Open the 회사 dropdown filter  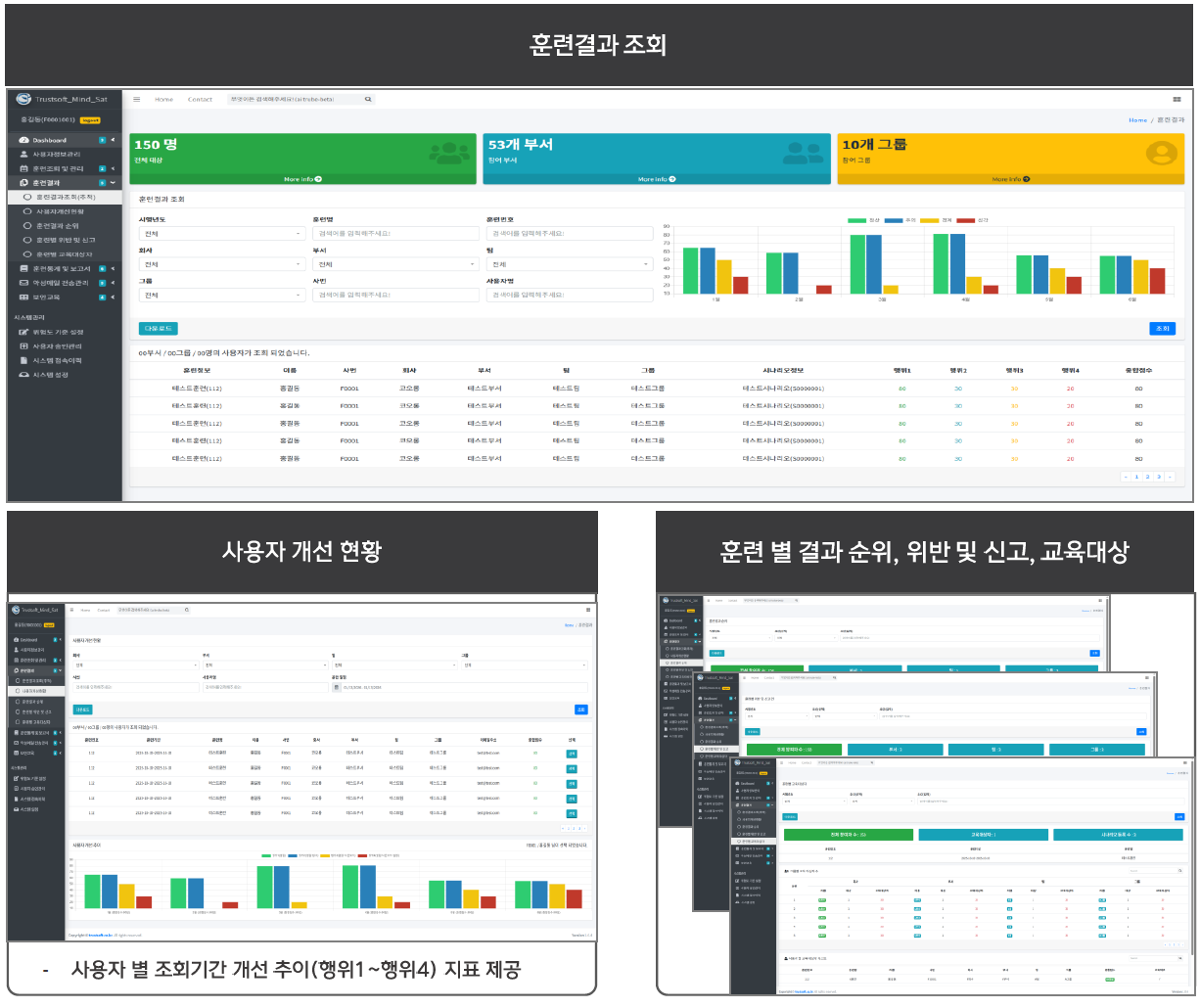222,264
